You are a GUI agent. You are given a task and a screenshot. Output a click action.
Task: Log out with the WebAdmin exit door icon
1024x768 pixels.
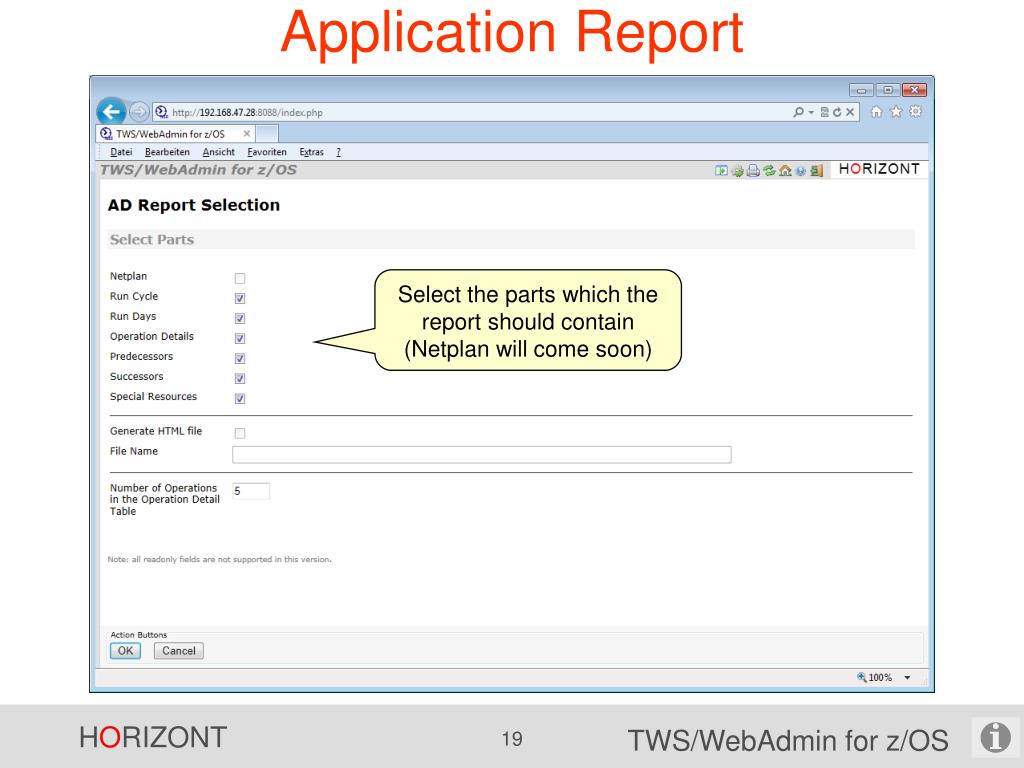[816, 170]
